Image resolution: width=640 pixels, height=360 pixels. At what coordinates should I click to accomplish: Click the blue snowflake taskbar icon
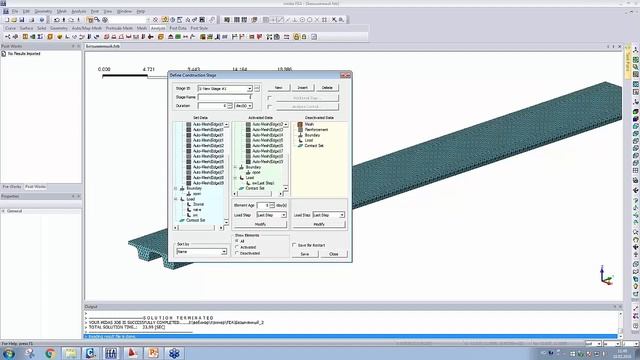point(174,353)
